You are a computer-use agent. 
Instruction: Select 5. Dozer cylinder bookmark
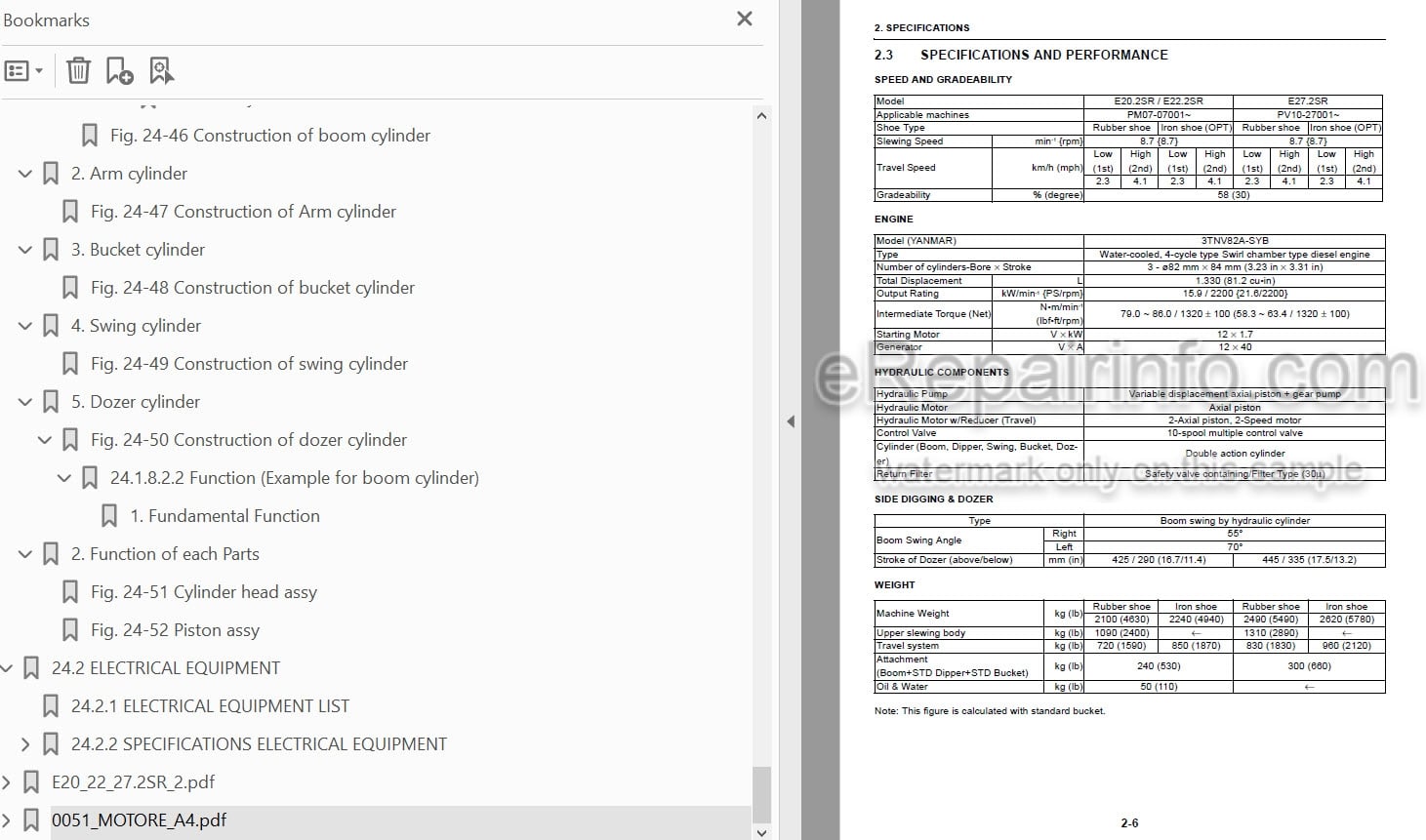click(136, 401)
